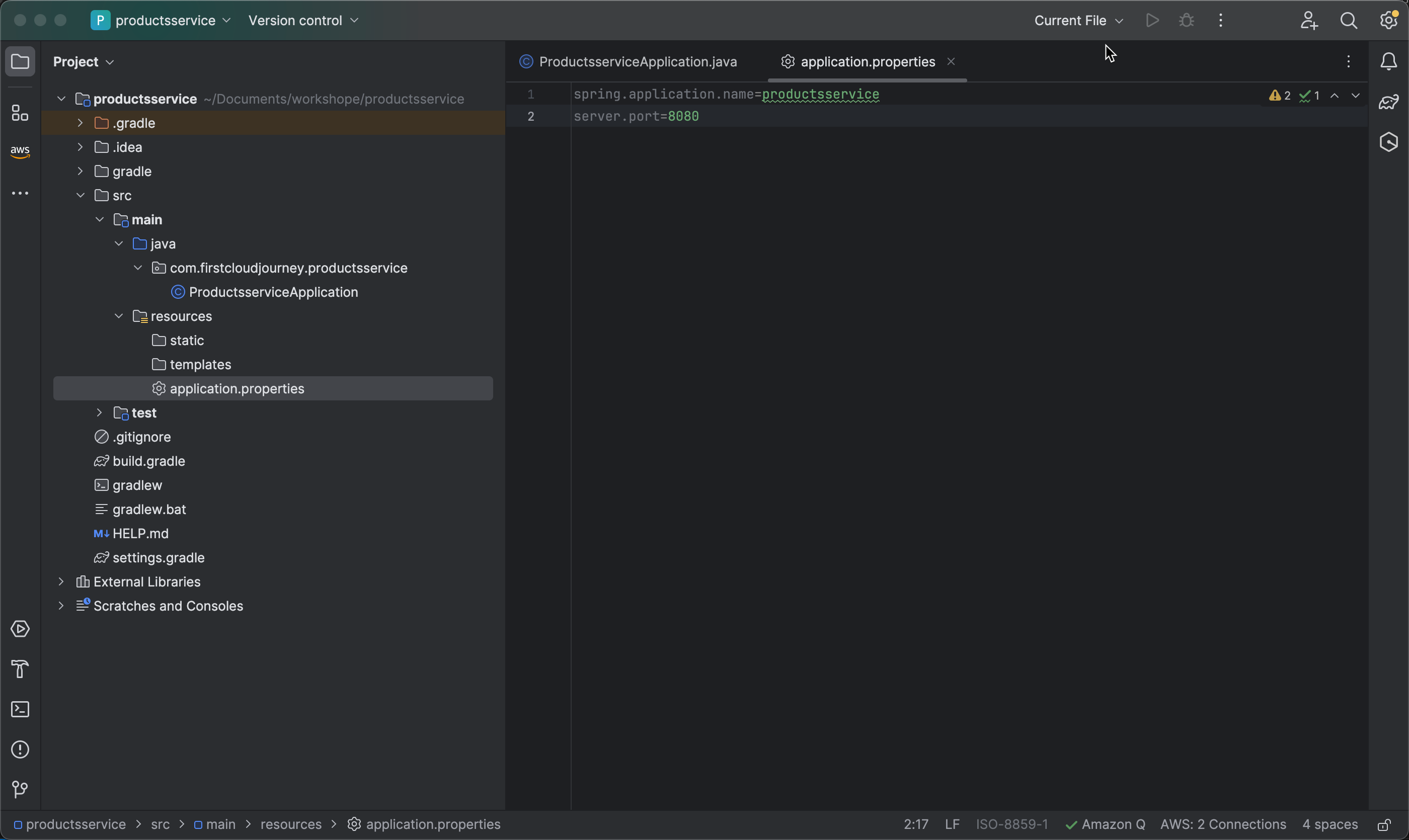
Task: Click the Amazon Q status widget
Action: [1105, 825]
